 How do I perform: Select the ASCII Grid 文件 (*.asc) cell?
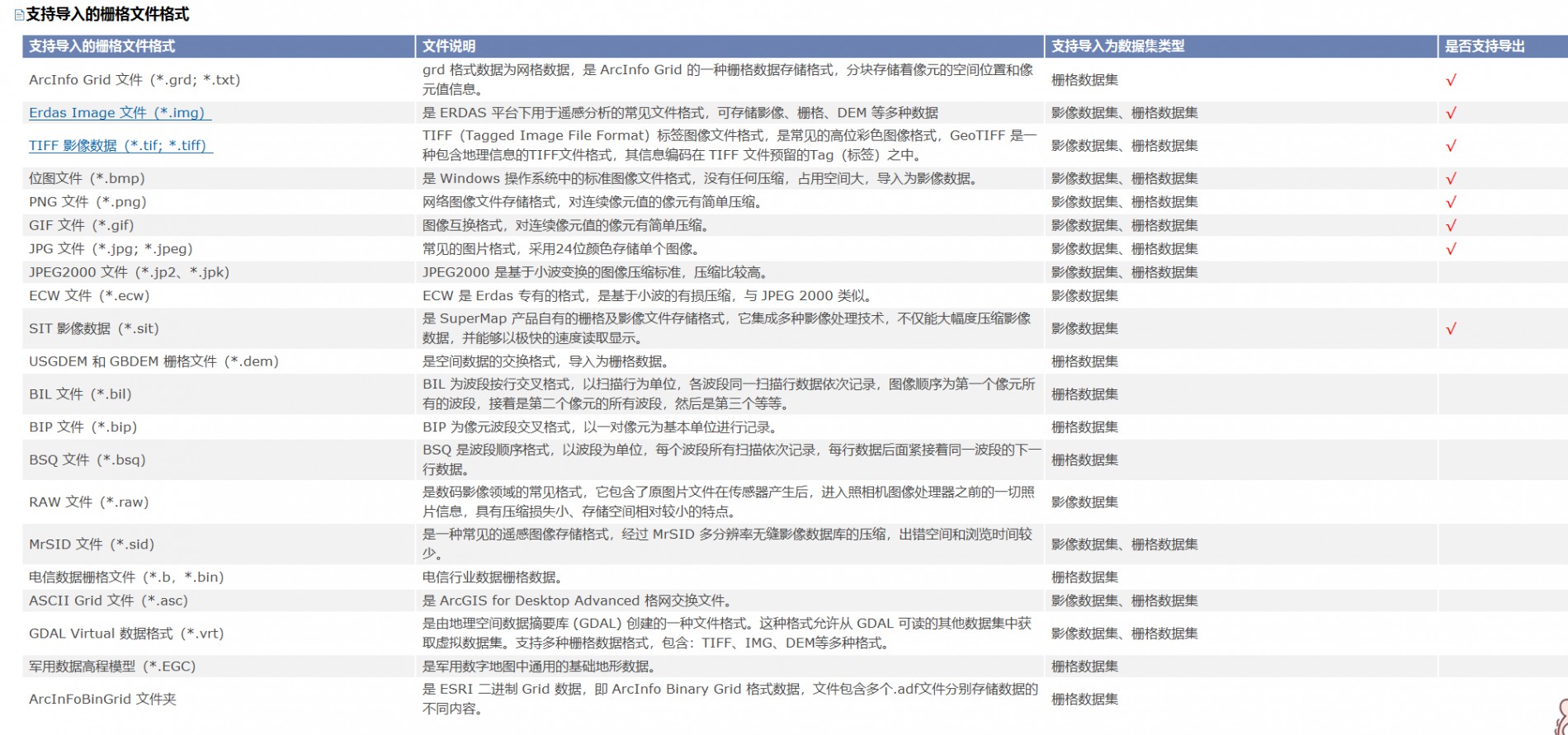pyautogui.click(x=218, y=601)
